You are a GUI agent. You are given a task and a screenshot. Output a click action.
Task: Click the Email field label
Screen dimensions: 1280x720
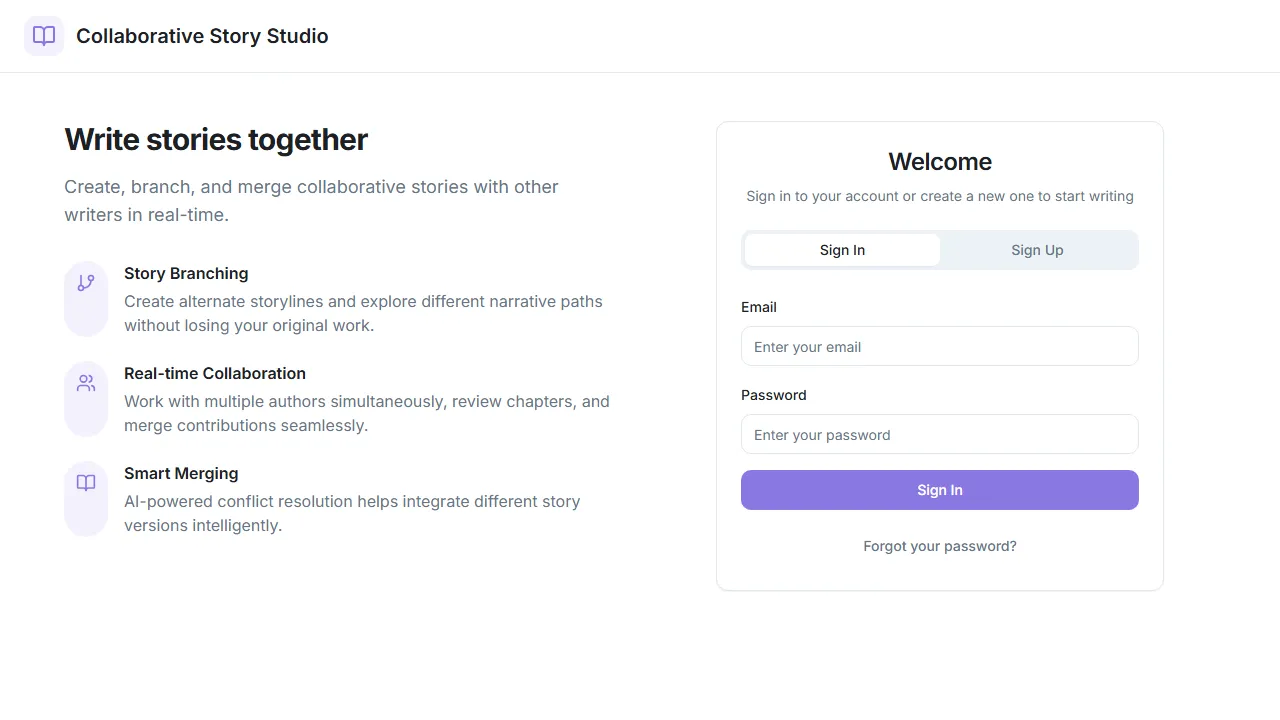758,307
